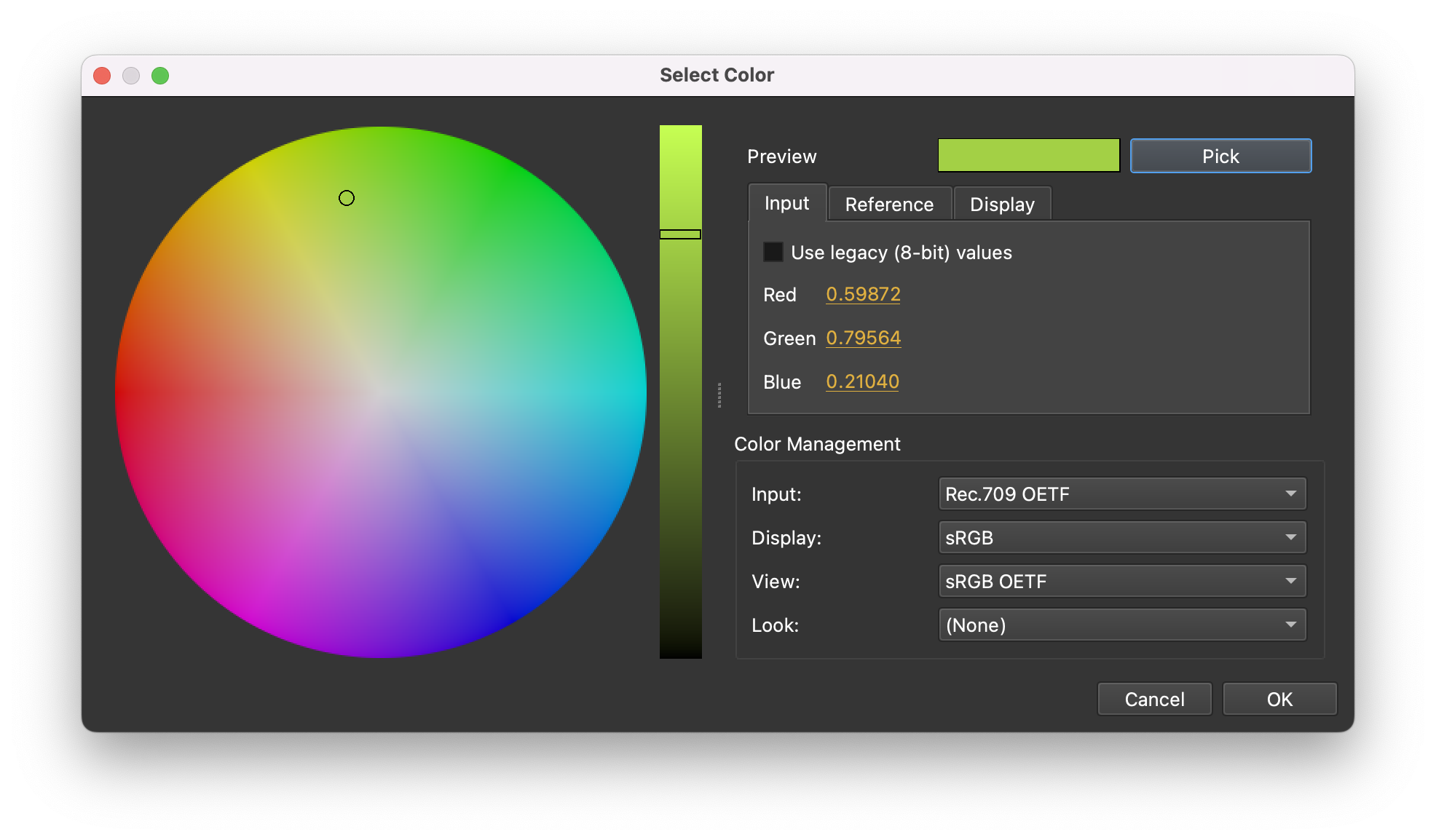
Task: Open the Input color space dropdown
Action: point(1121,494)
